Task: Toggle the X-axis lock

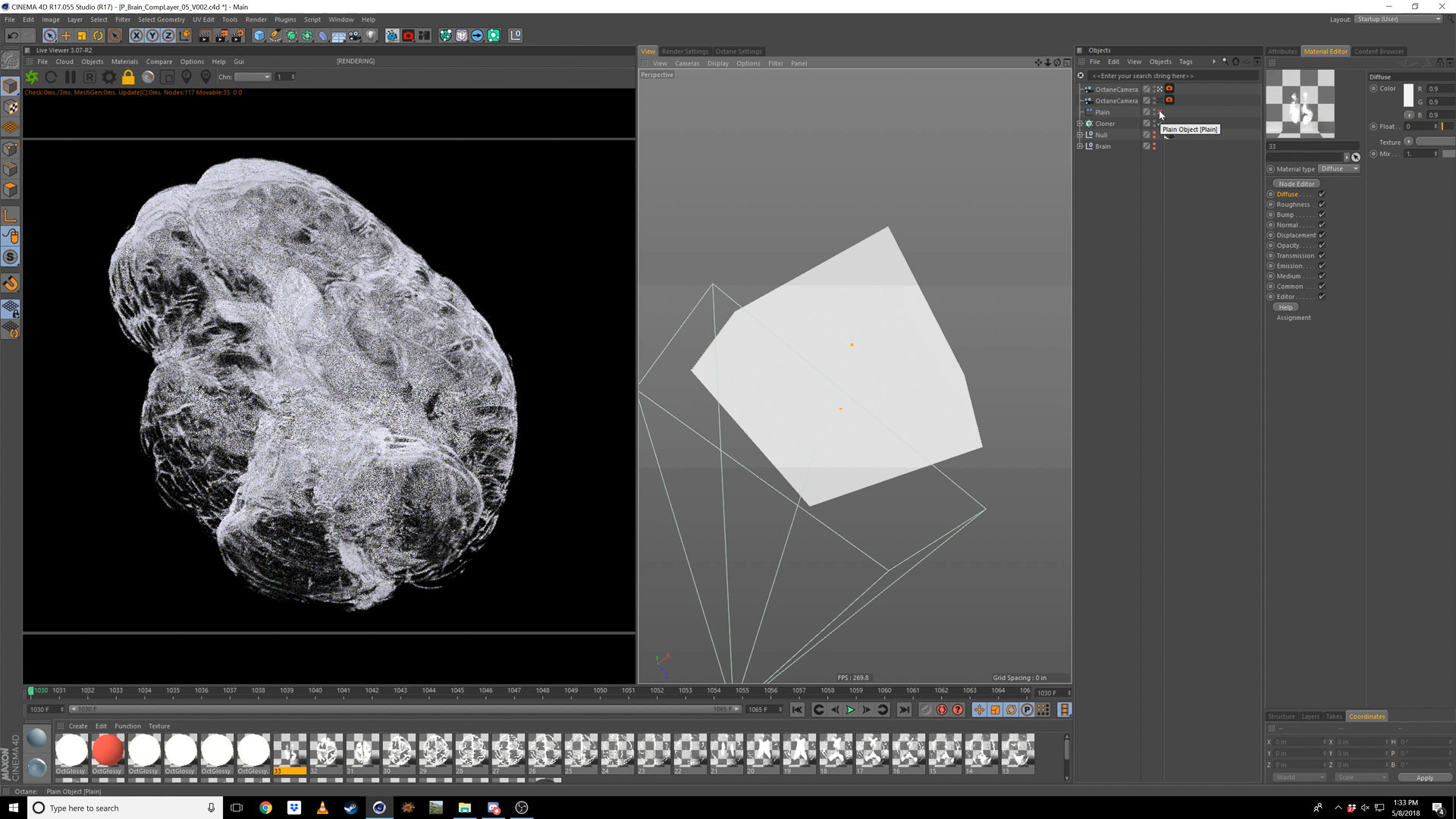Action: pyautogui.click(x=136, y=36)
